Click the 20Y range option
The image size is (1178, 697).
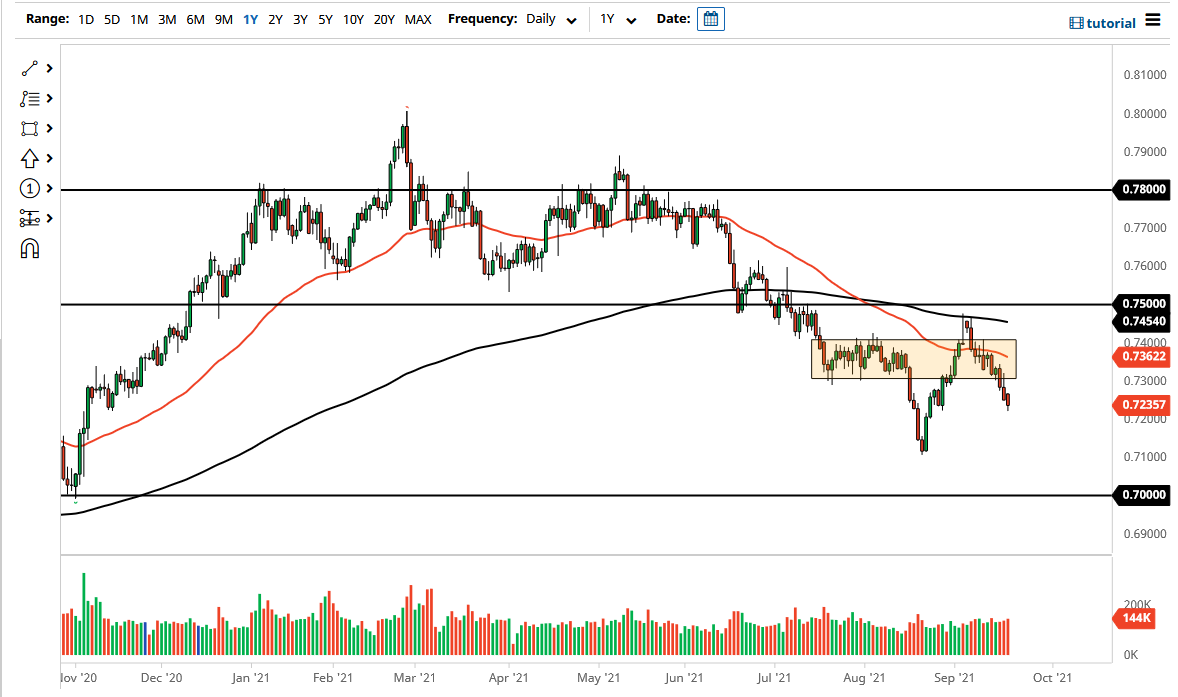[x=384, y=19]
